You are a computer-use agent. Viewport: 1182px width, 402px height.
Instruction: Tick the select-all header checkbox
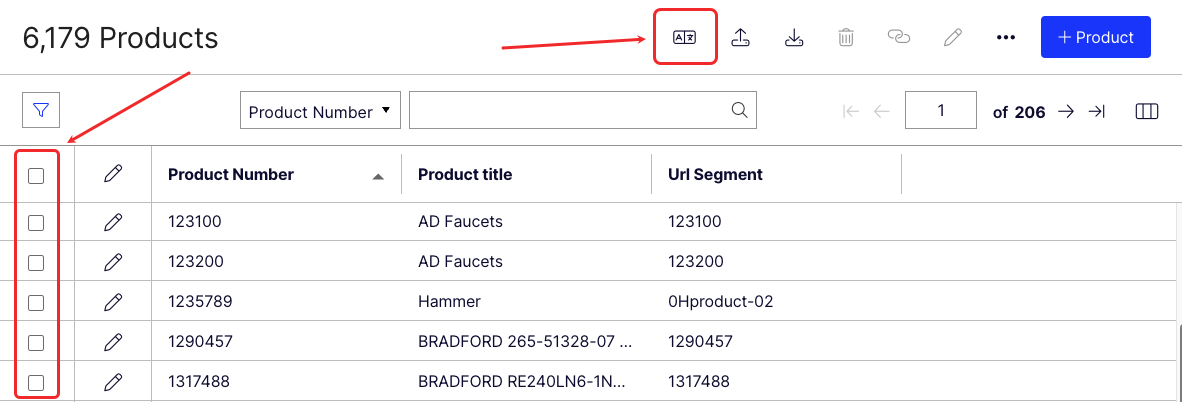point(36,175)
